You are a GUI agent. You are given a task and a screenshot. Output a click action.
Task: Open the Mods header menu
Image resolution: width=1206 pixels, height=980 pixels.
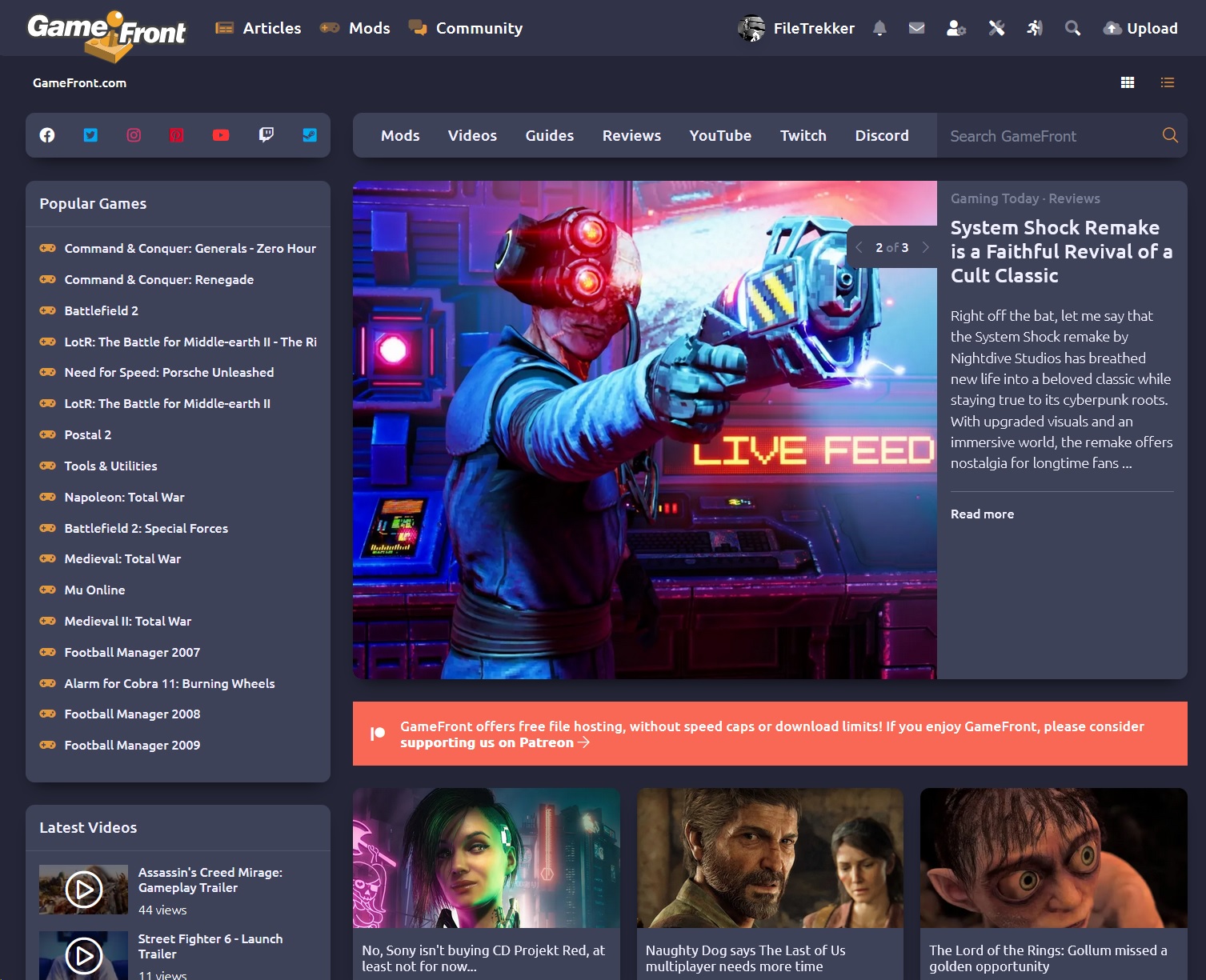355,28
